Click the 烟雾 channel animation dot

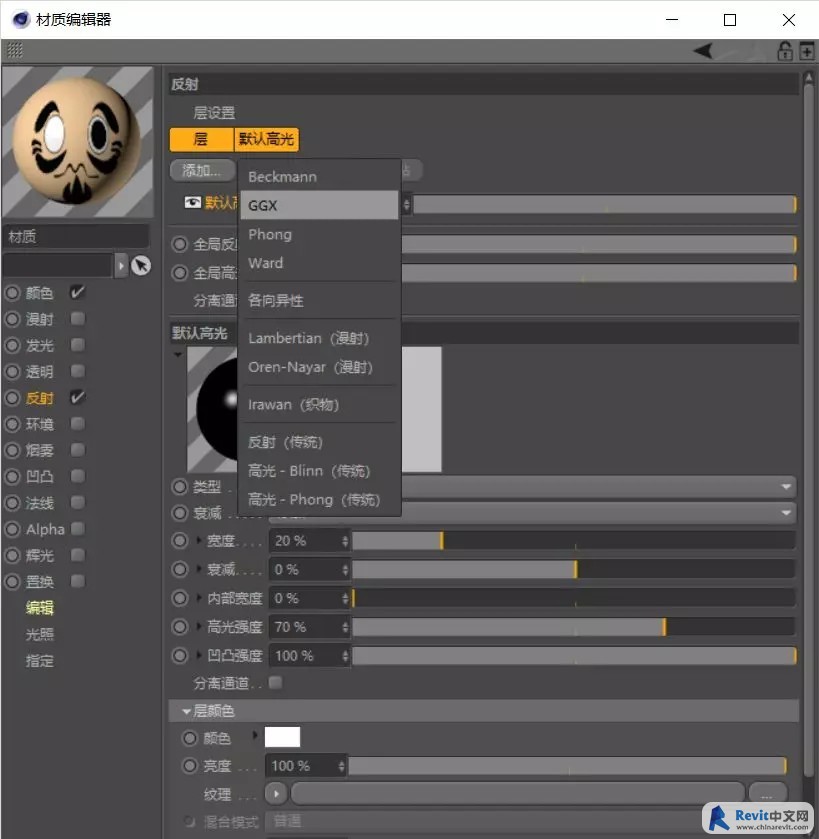(12, 450)
